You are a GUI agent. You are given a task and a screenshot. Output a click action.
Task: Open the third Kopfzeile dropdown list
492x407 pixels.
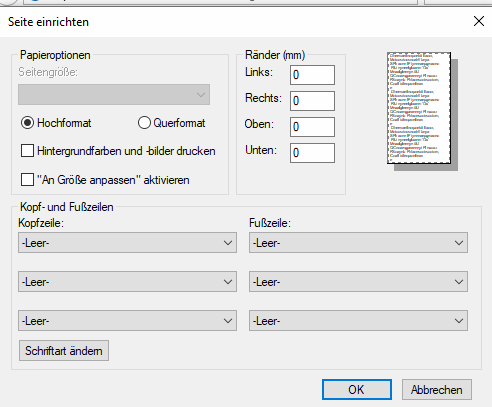coord(127,321)
